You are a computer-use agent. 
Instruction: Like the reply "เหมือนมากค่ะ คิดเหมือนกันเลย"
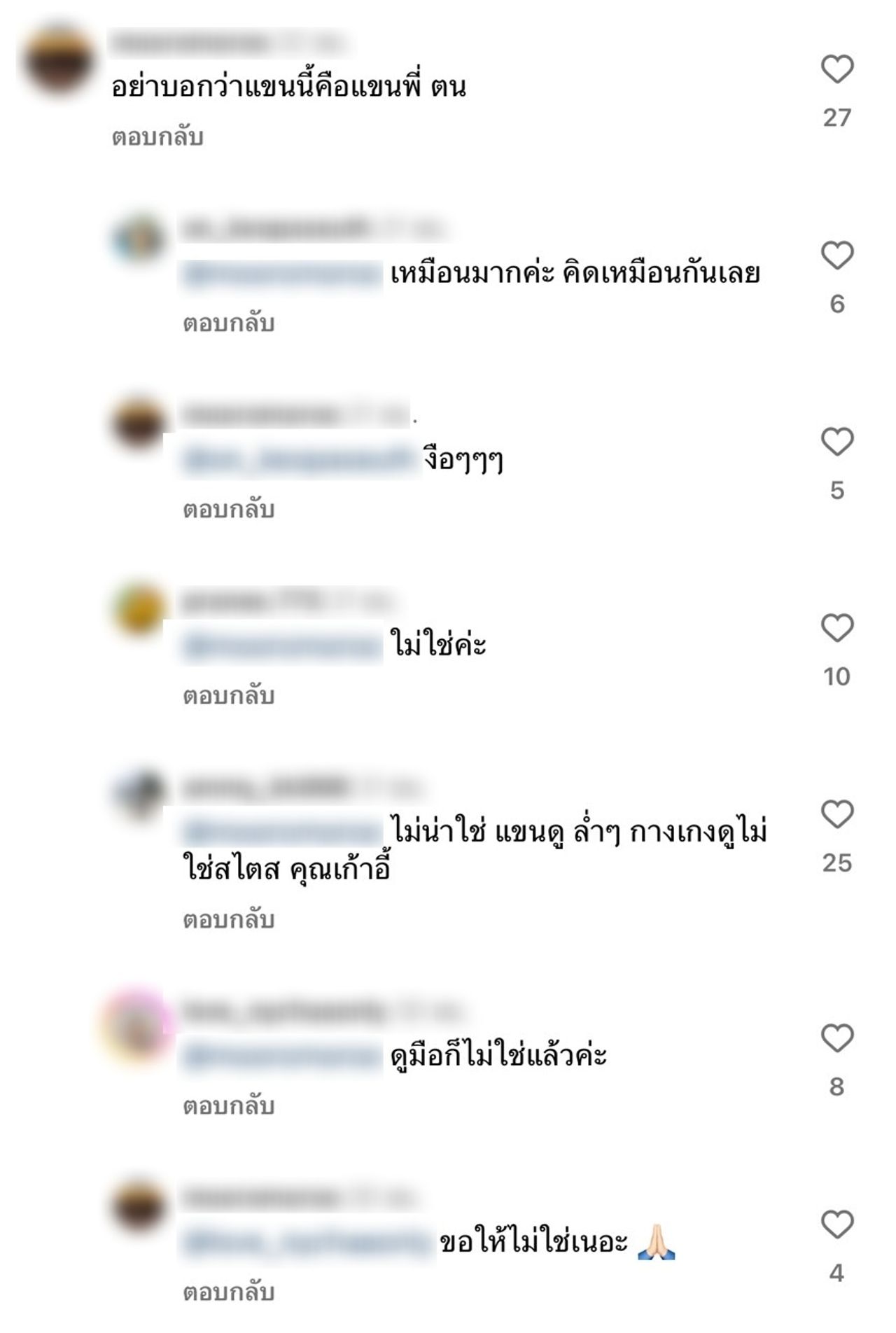pos(837,256)
